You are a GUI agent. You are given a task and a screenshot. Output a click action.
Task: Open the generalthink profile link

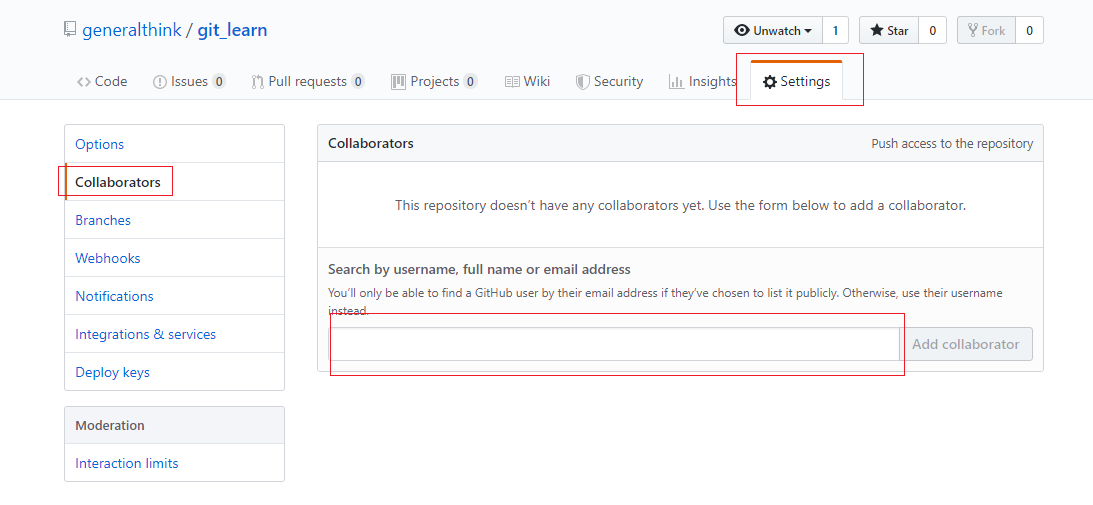point(132,30)
